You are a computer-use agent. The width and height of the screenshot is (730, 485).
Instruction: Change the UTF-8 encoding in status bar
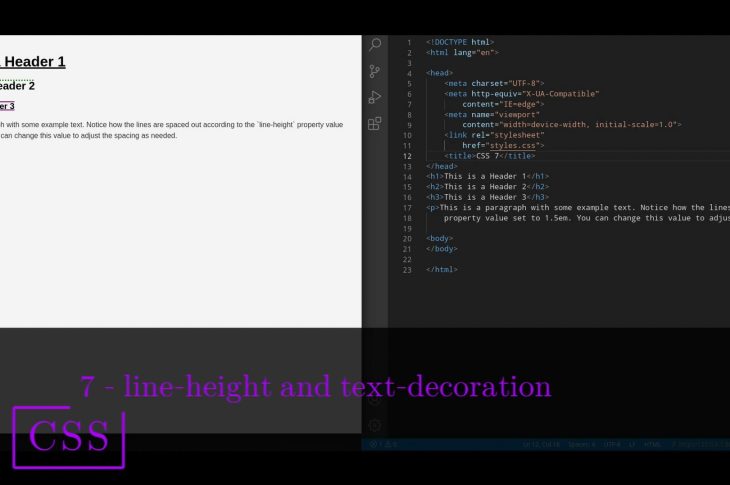pos(612,444)
